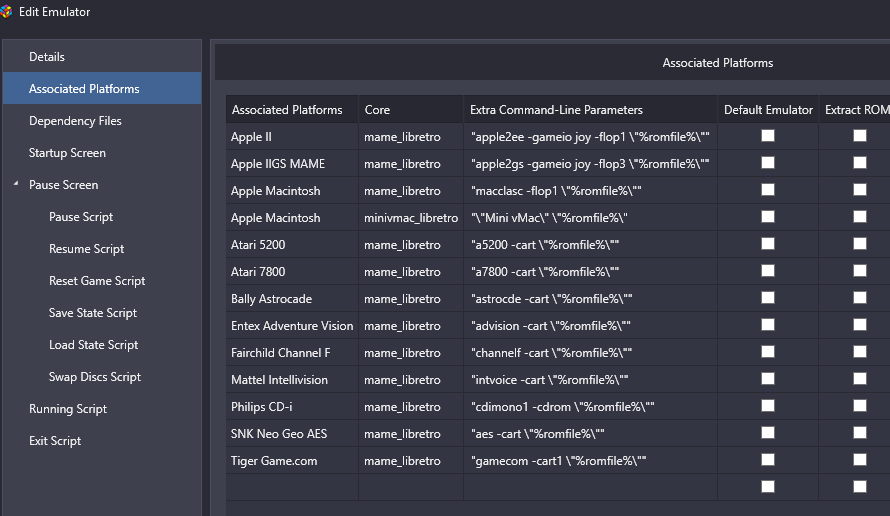Check Default Emulator for minivmac_libretro row
The image size is (890, 516).
[768, 217]
